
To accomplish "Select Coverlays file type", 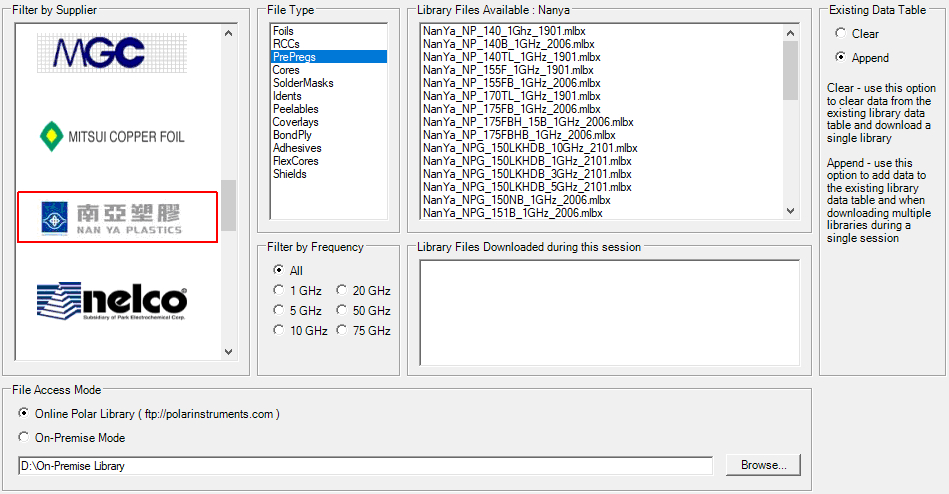I will tap(329, 122).
